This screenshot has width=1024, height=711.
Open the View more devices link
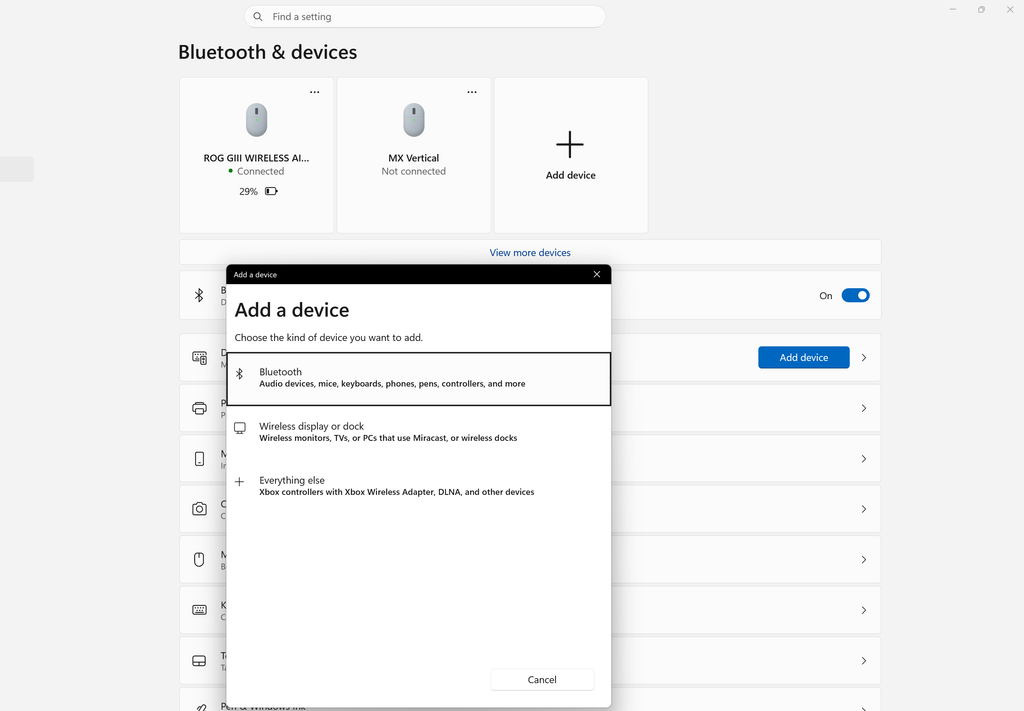click(530, 253)
